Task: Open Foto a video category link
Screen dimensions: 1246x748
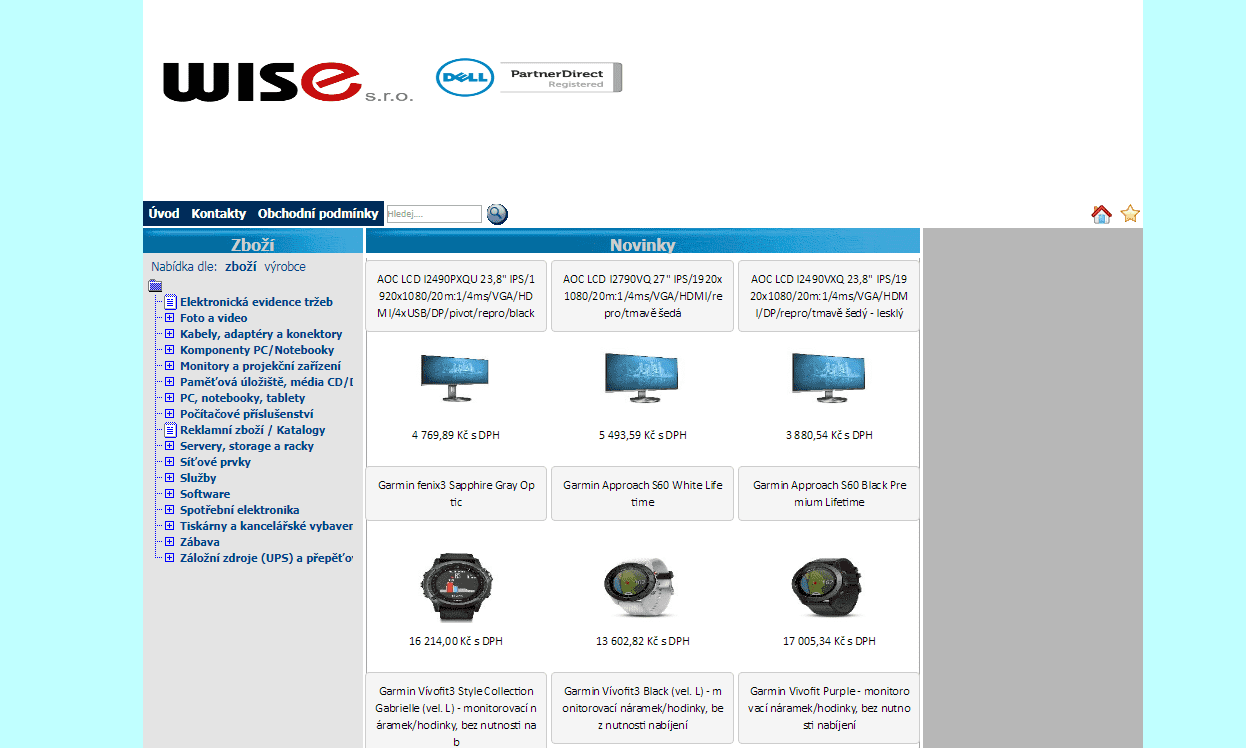Action: (x=214, y=318)
